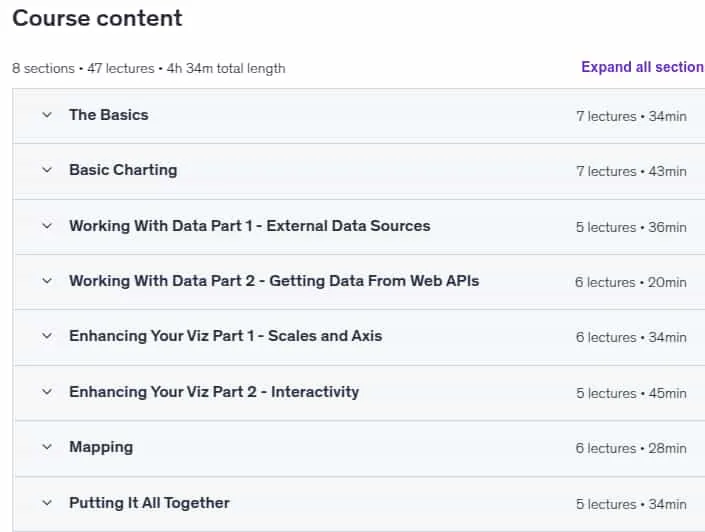Click chevron beside Getting Data From Web APIs
The height and width of the screenshot is (532, 705).
[x=47, y=281]
